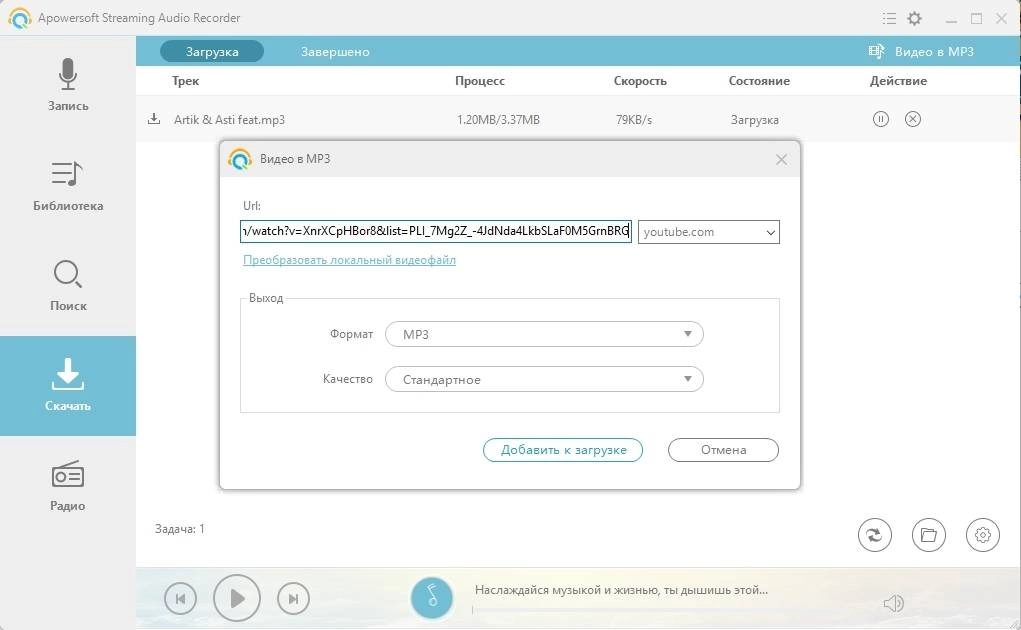Click the Наслаждайся музыкой track title text
Viewport: 1021px width, 630px height.
point(621,590)
